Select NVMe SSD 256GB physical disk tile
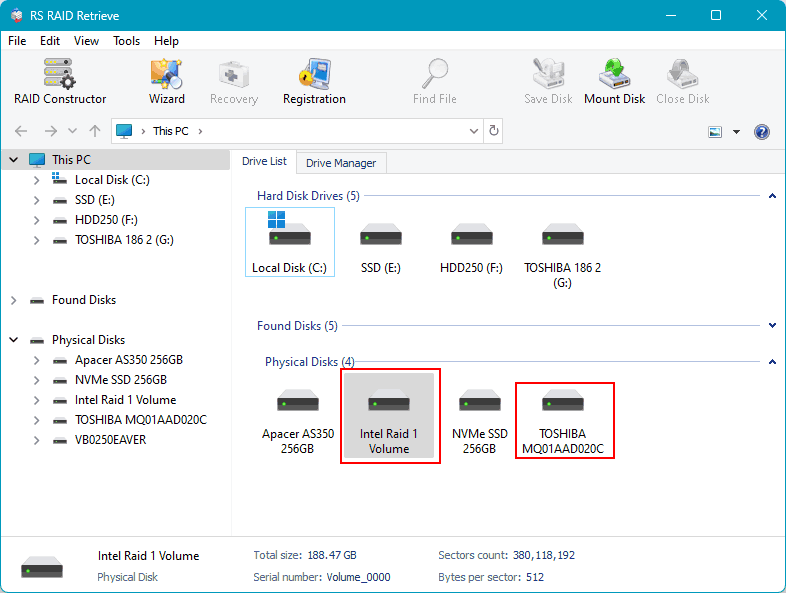The height and width of the screenshot is (593, 786). pyautogui.click(x=480, y=421)
